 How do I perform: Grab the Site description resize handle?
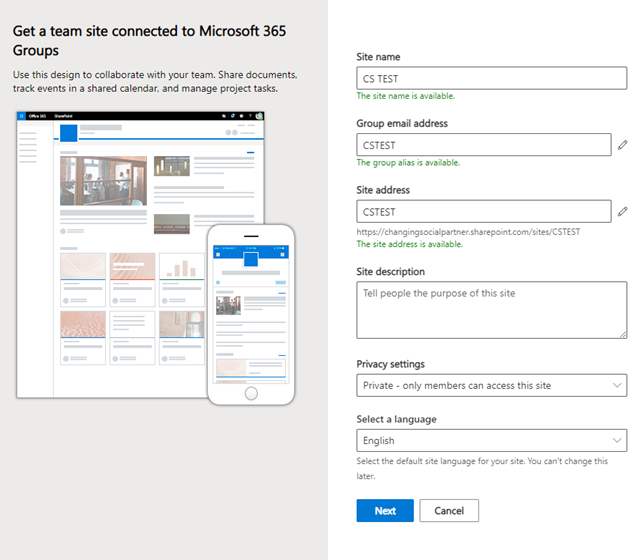623,335
